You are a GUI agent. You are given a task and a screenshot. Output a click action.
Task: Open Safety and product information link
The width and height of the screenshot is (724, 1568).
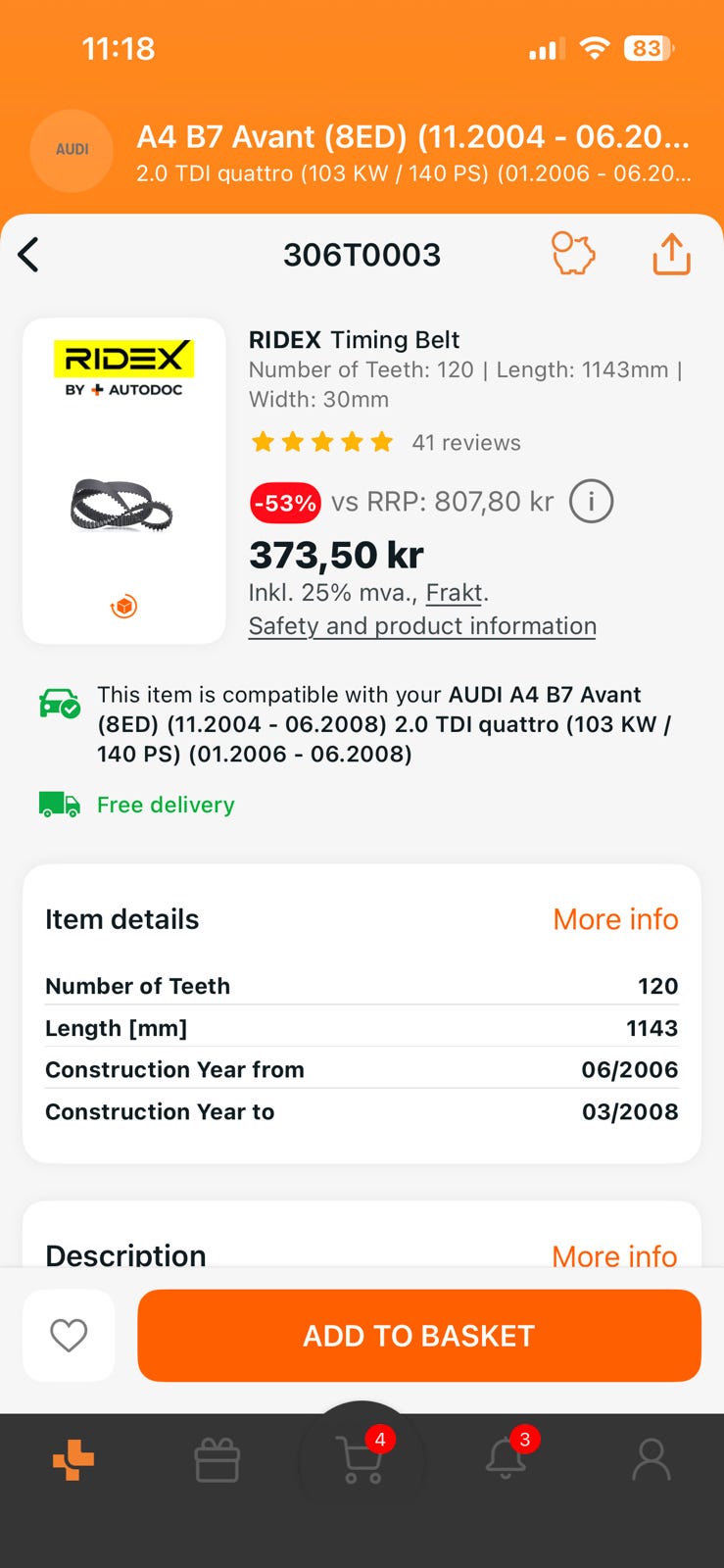point(422,626)
